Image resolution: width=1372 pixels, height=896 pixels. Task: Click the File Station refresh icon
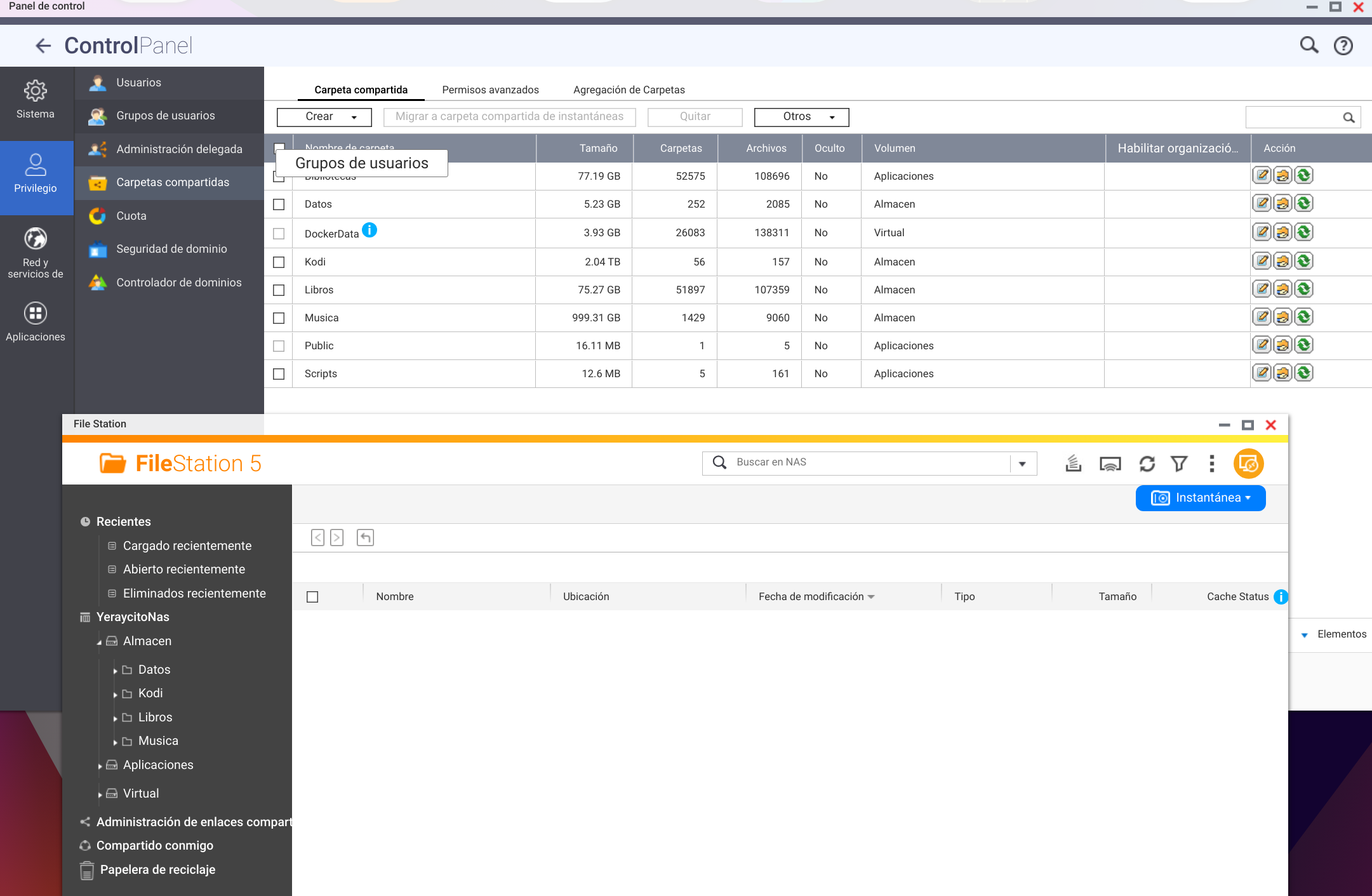pos(1147,464)
